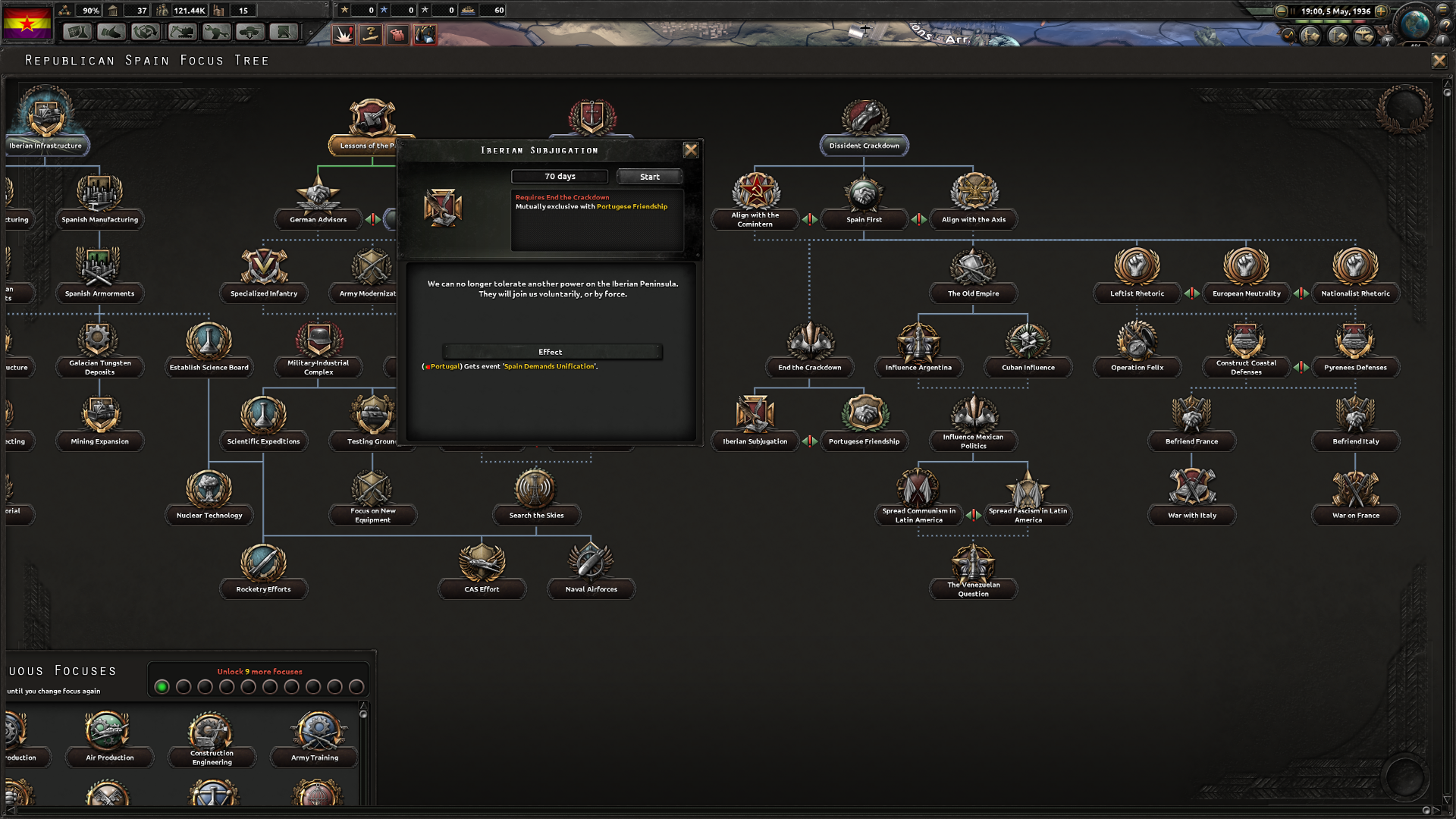Select Align with the Axis focus
1456x819 pixels.
(974, 201)
